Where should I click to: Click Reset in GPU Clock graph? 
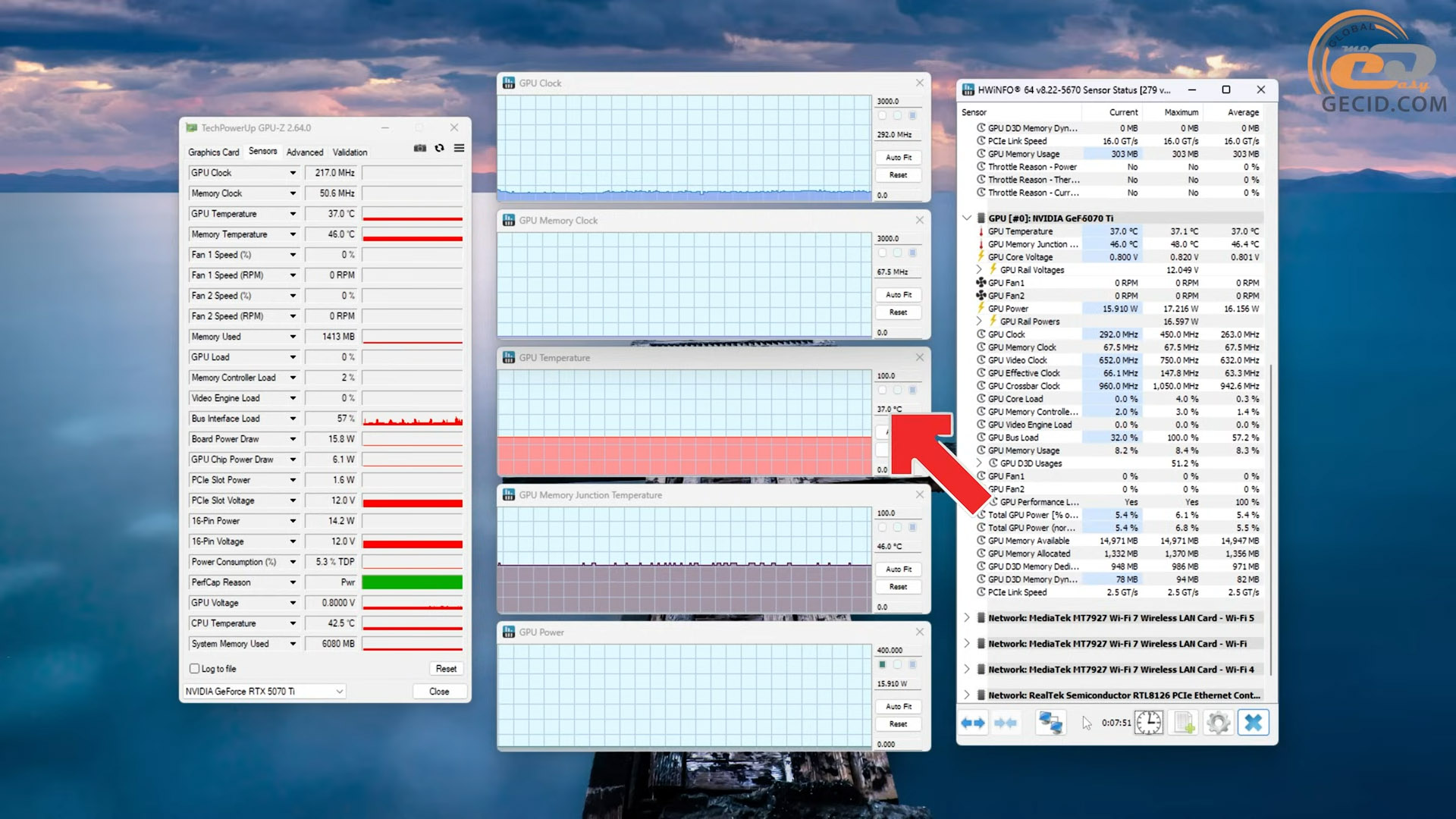pos(899,175)
